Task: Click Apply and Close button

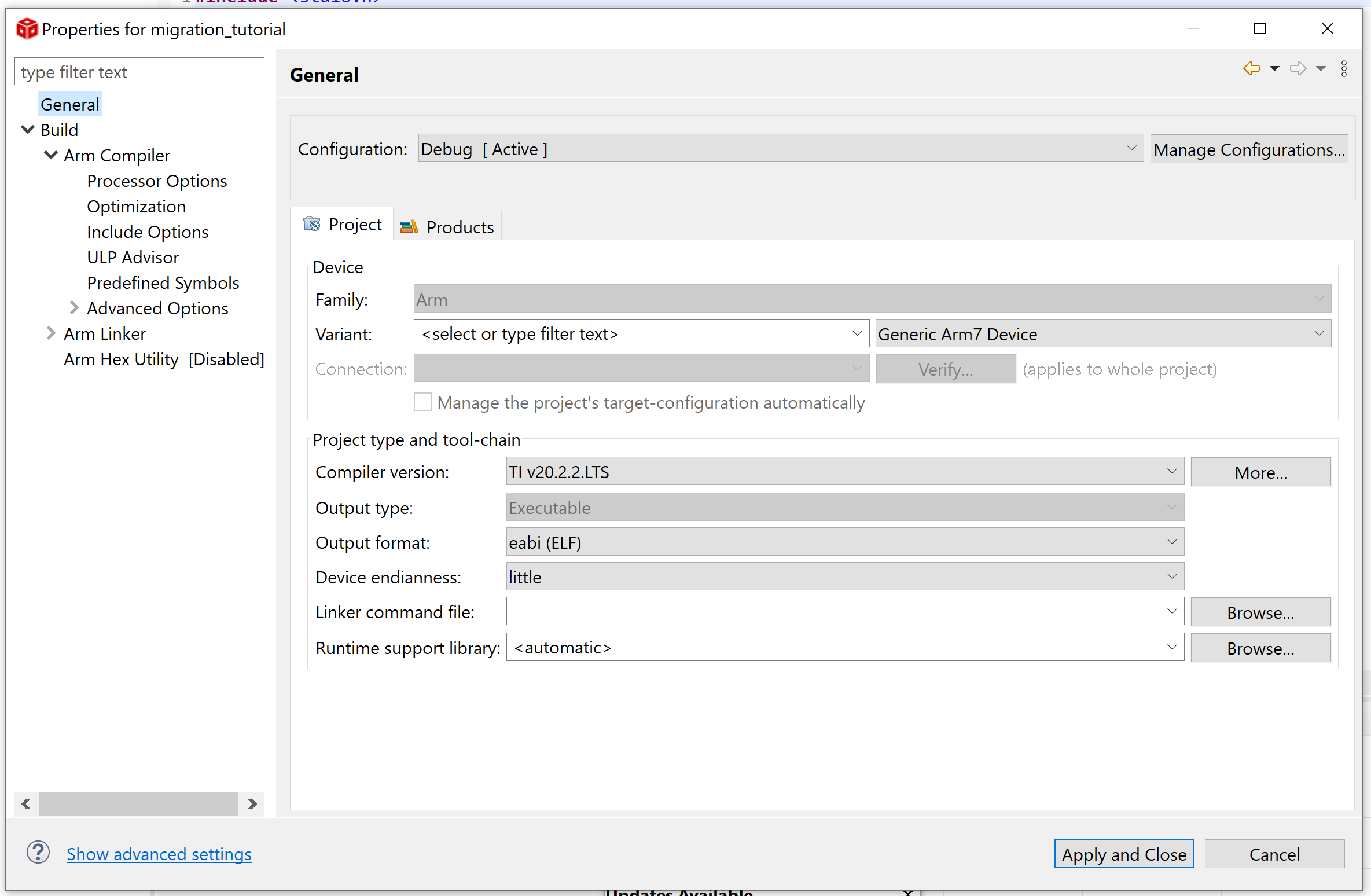Action: (x=1124, y=854)
